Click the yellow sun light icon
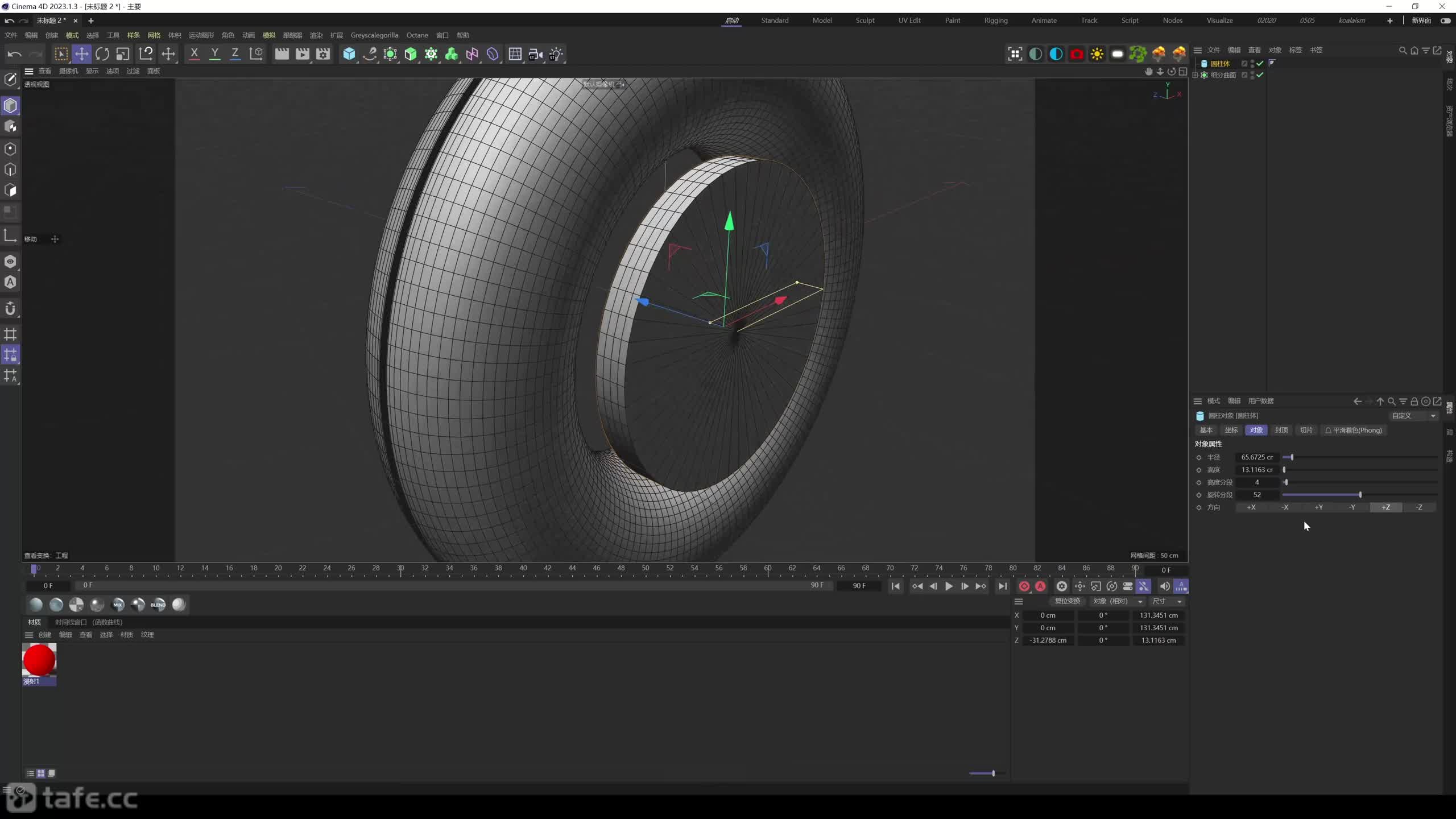The image size is (1456, 819). point(1097,54)
